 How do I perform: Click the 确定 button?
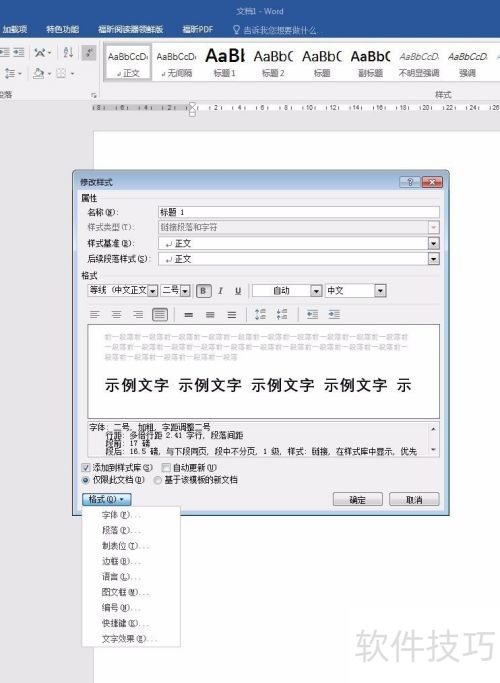click(358, 500)
